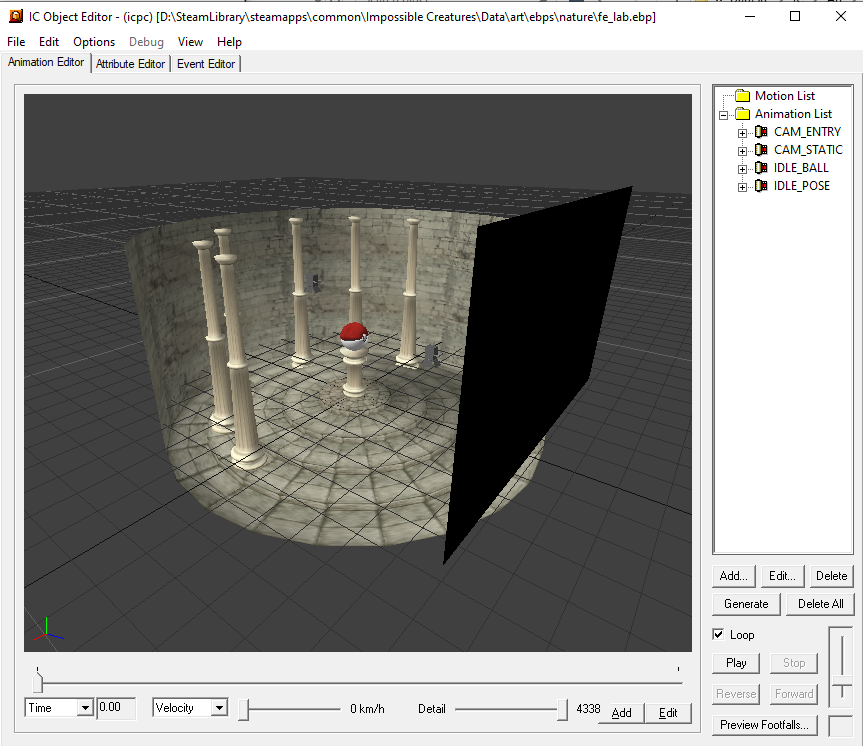Select the Animation List label

[x=793, y=115]
